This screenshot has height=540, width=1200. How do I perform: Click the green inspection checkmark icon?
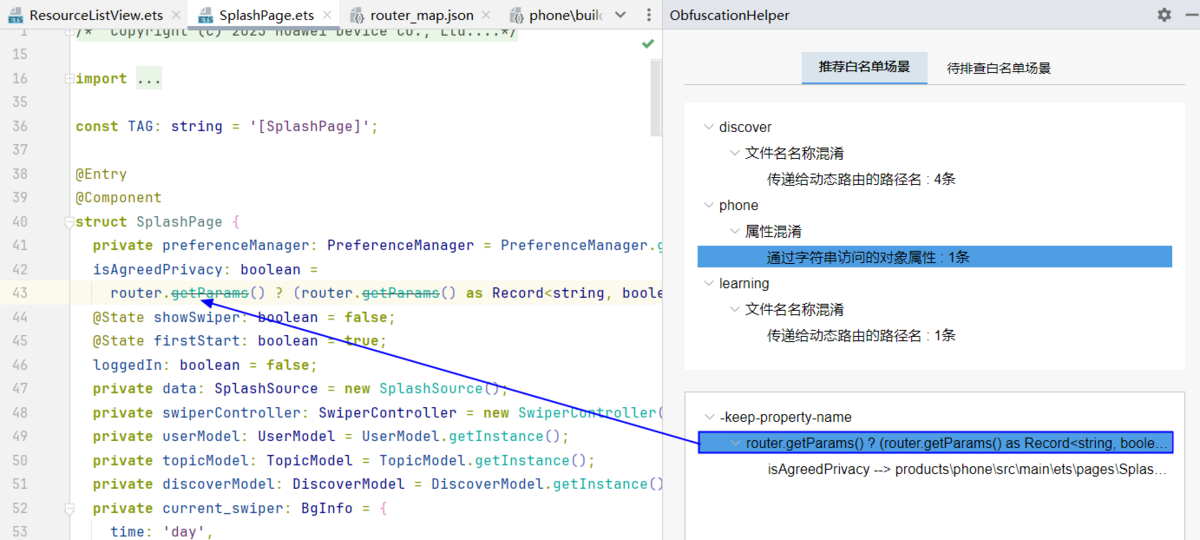pyautogui.click(x=648, y=44)
